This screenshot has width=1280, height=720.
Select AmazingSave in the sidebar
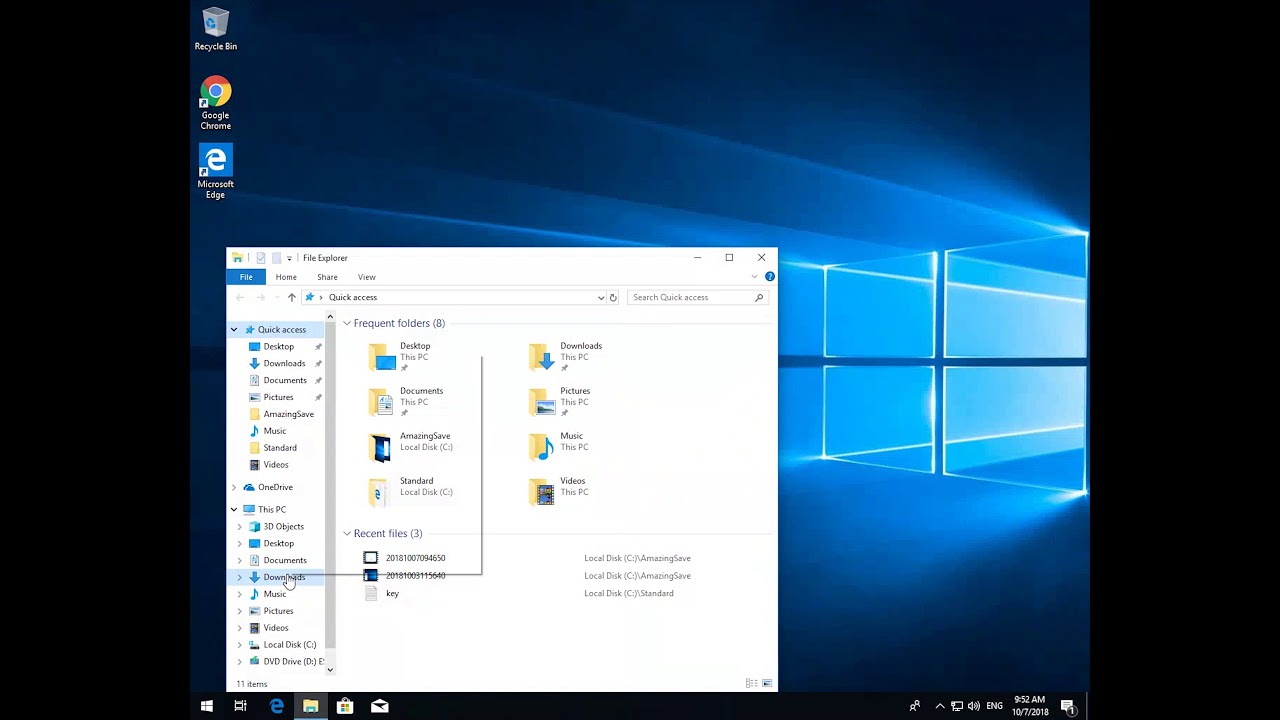[x=288, y=414]
